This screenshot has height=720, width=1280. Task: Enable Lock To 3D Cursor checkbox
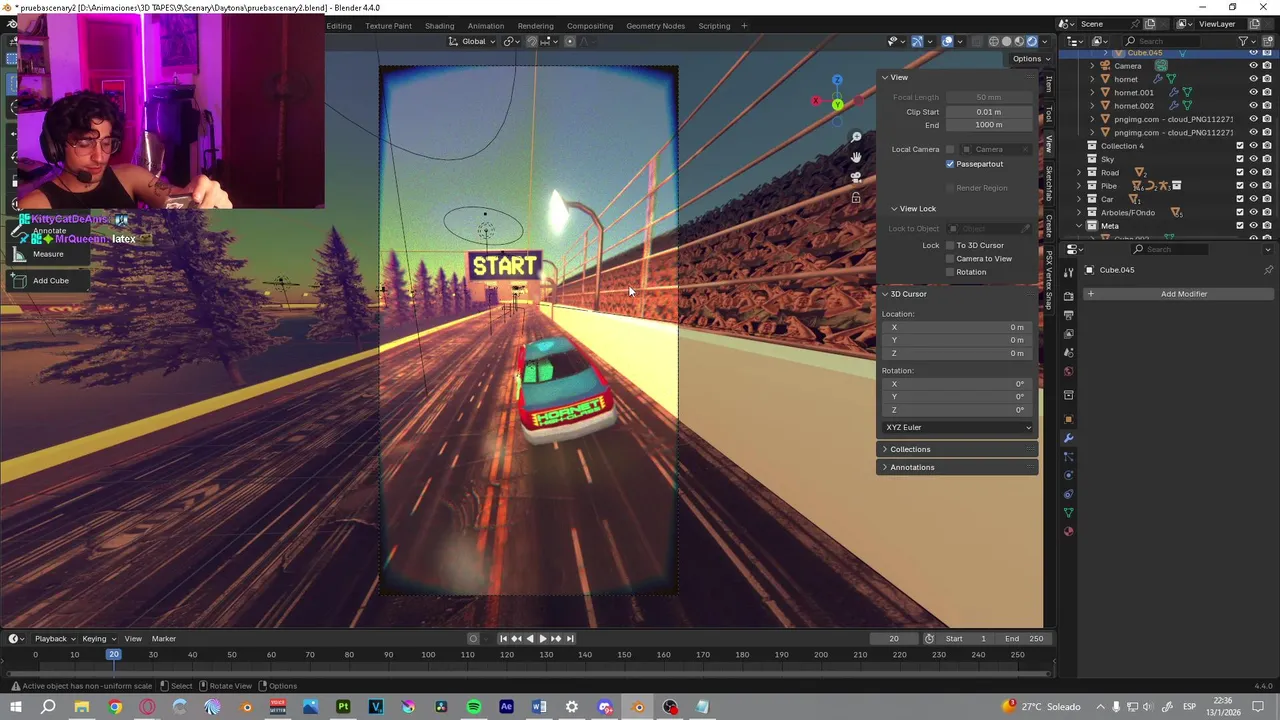(x=950, y=245)
